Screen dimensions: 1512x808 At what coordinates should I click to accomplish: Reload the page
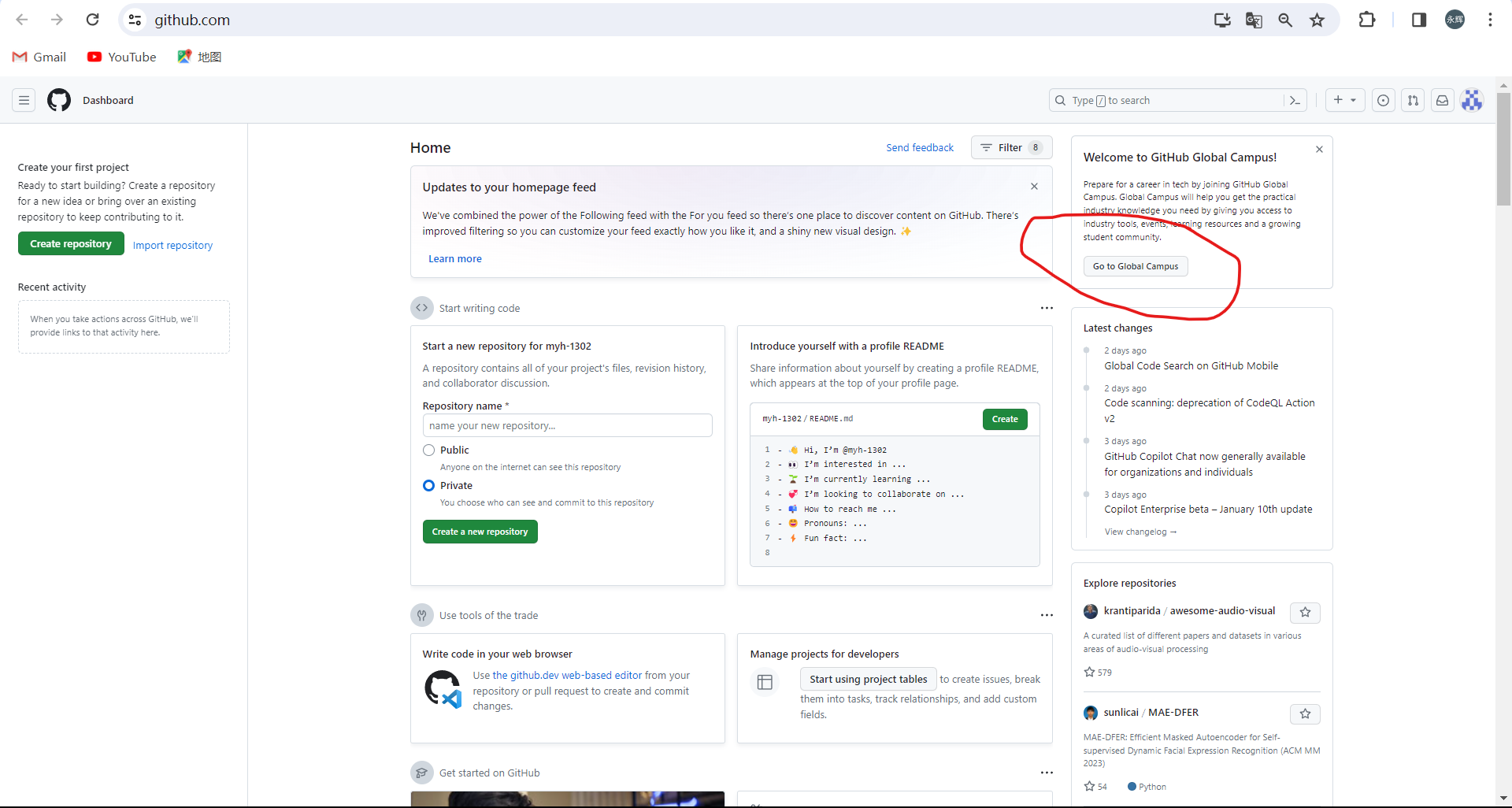(x=92, y=20)
